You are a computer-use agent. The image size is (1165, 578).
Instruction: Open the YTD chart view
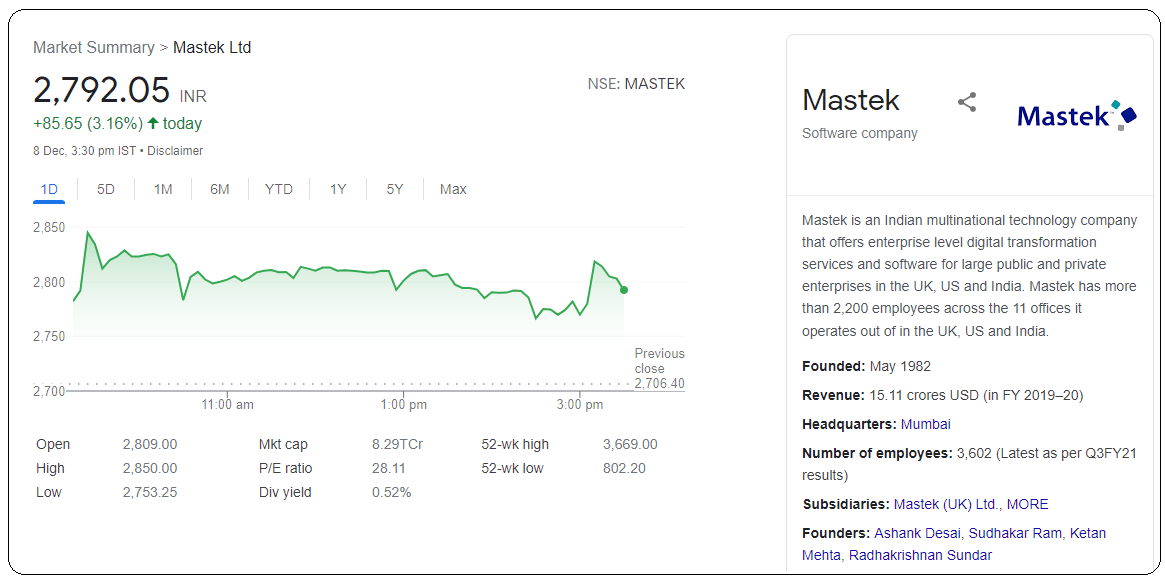pyautogui.click(x=279, y=189)
